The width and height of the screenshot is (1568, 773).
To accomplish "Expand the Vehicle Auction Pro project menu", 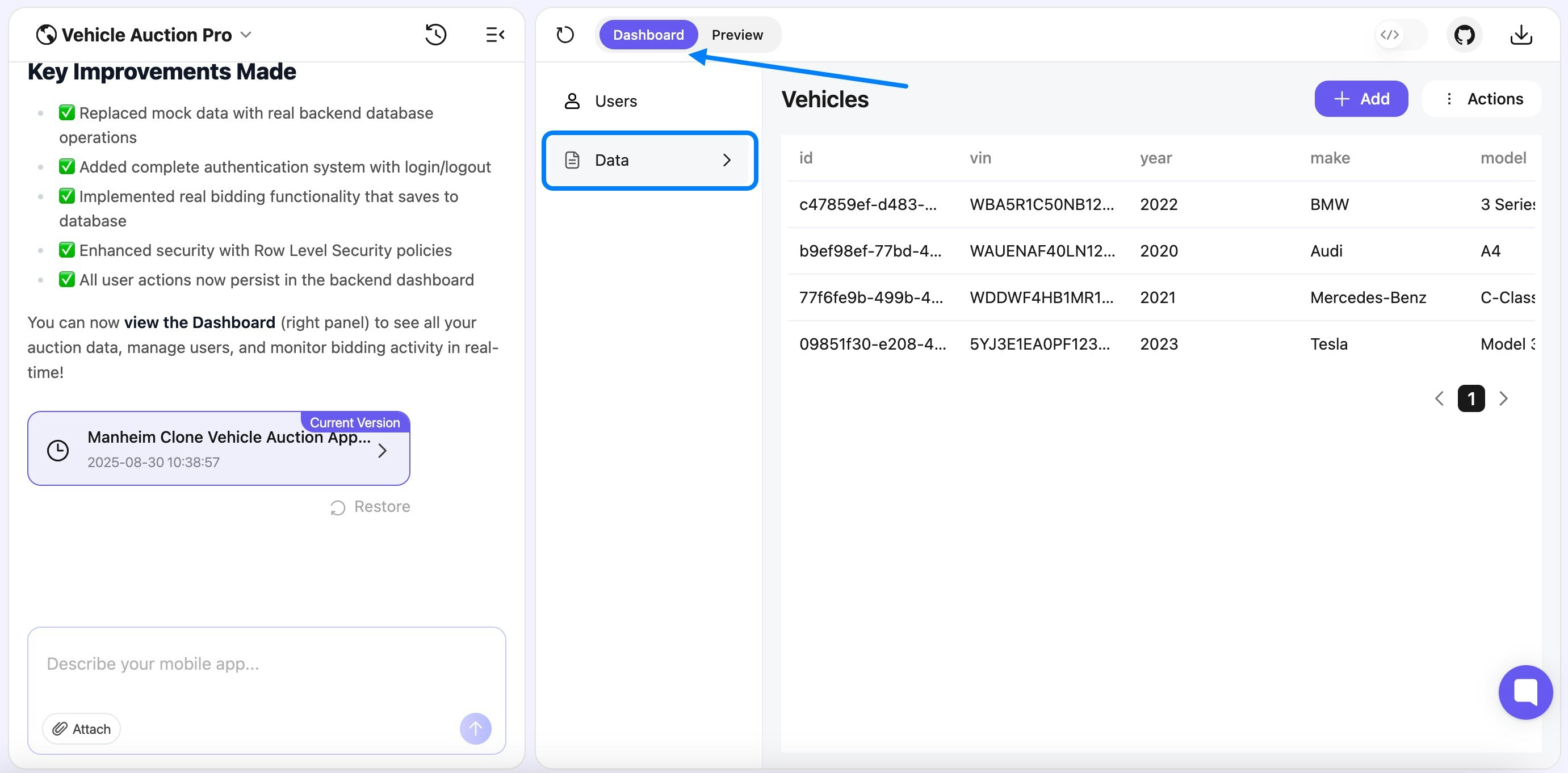I will pos(246,35).
